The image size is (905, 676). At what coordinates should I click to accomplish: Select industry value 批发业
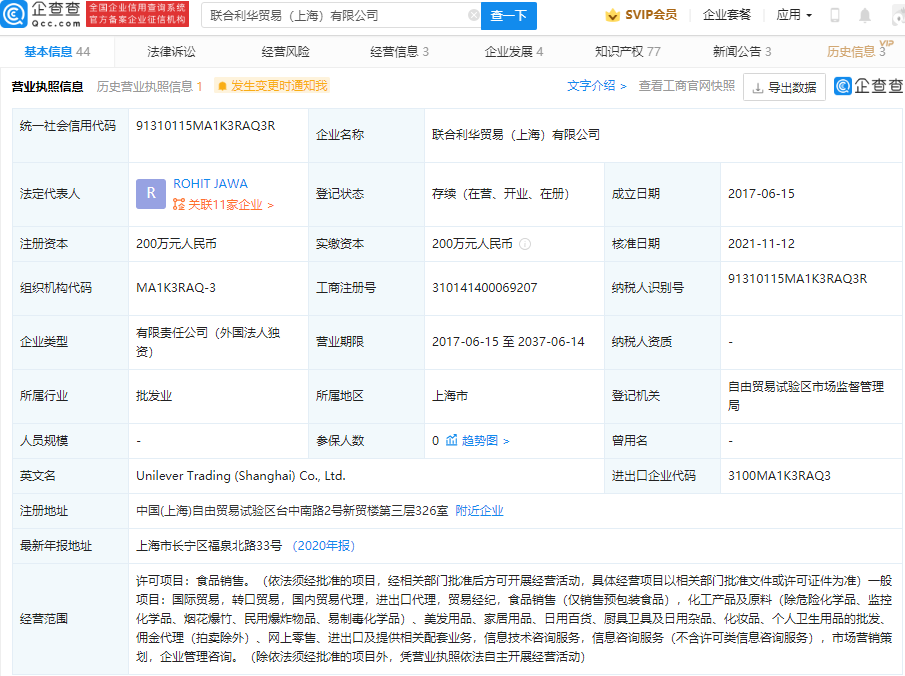pos(154,395)
